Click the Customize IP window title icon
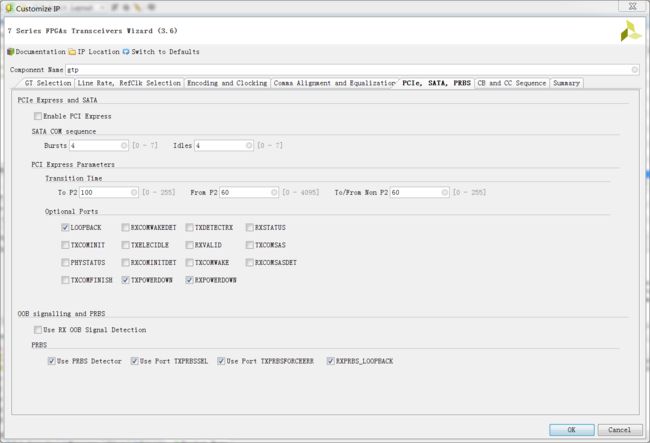This screenshot has width=650, height=443. pyautogui.click(x=9, y=8)
